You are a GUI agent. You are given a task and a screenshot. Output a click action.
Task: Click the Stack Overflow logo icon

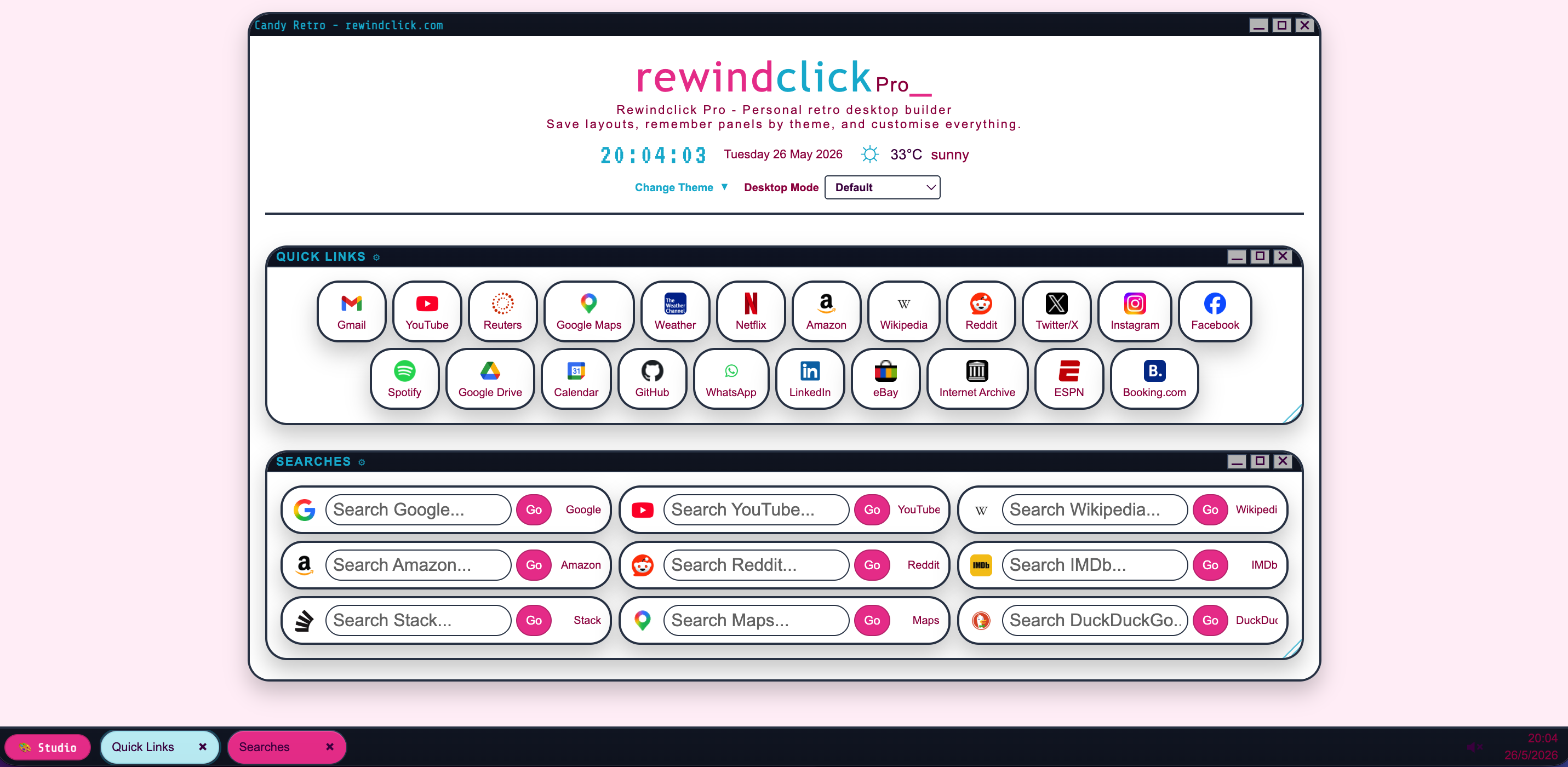(305, 620)
